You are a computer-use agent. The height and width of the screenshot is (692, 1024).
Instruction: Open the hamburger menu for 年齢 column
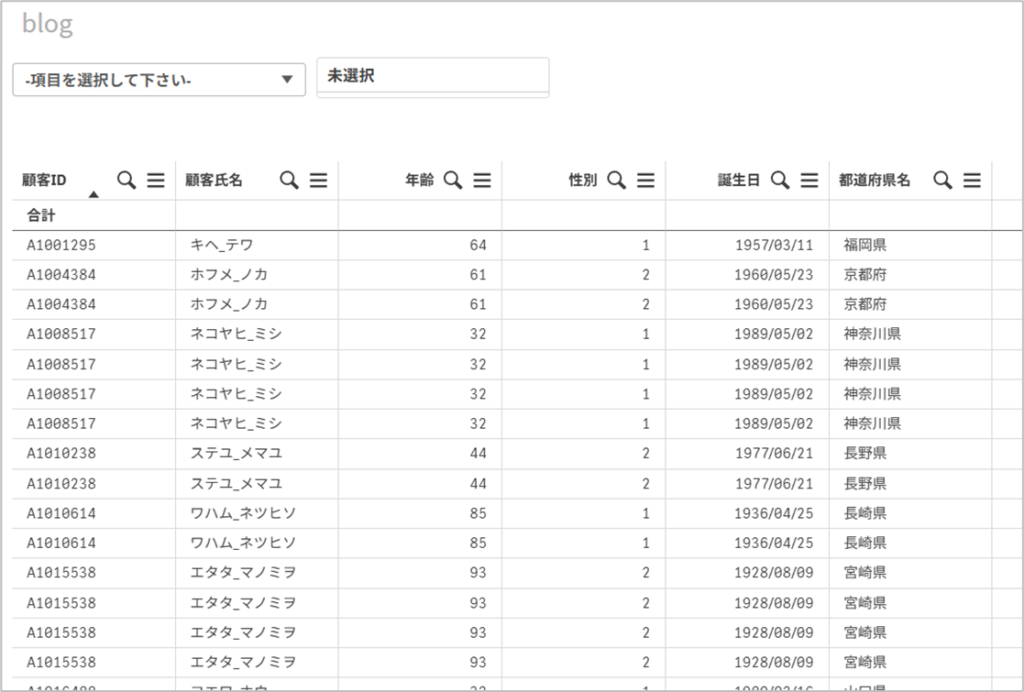pyautogui.click(x=482, y=180)
